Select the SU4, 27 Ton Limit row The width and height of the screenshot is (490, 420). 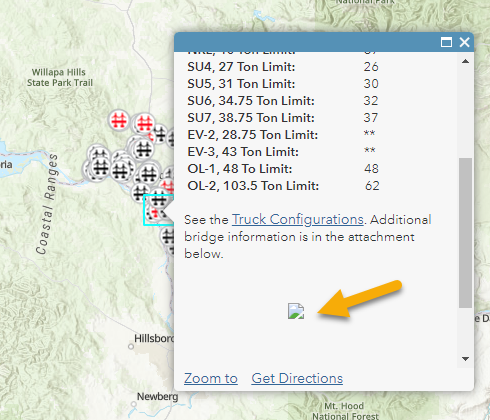[283, 67]
